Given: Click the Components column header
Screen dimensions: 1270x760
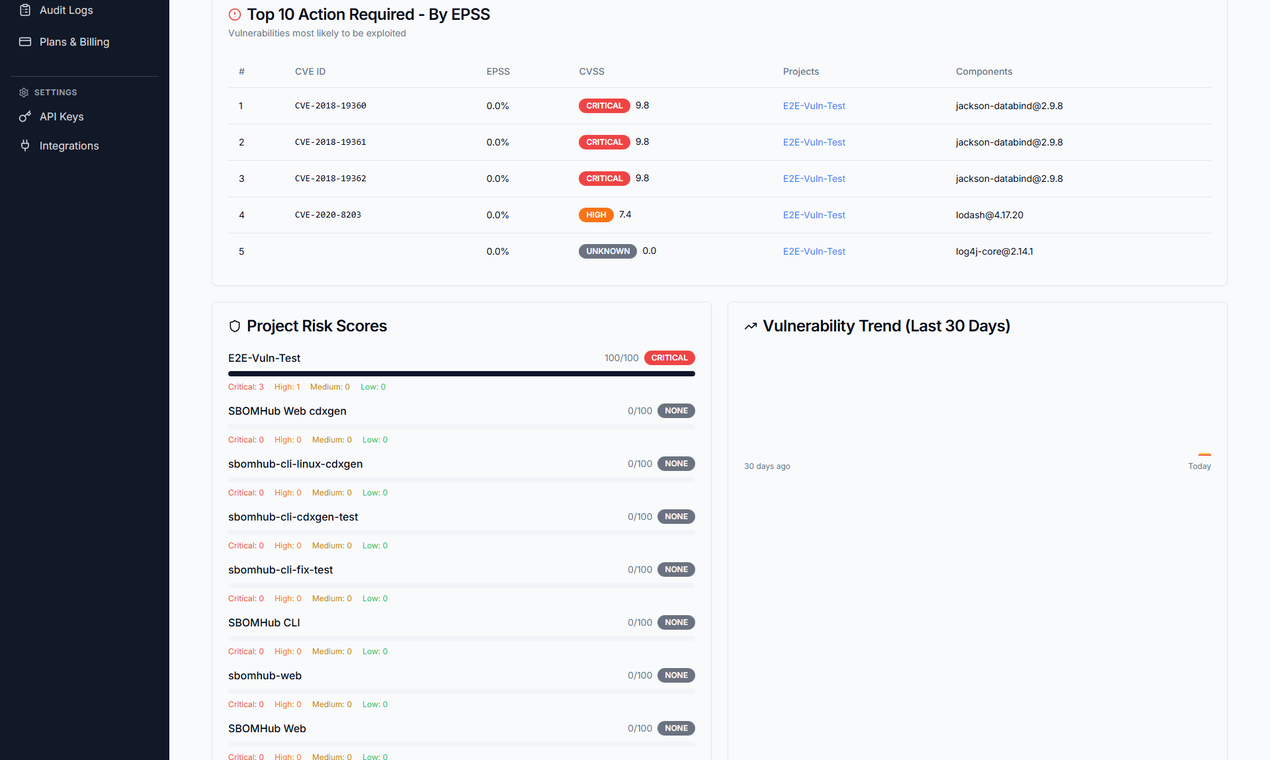Looking at the screenshot, I should pyautogui.click(x=984, y=72).
